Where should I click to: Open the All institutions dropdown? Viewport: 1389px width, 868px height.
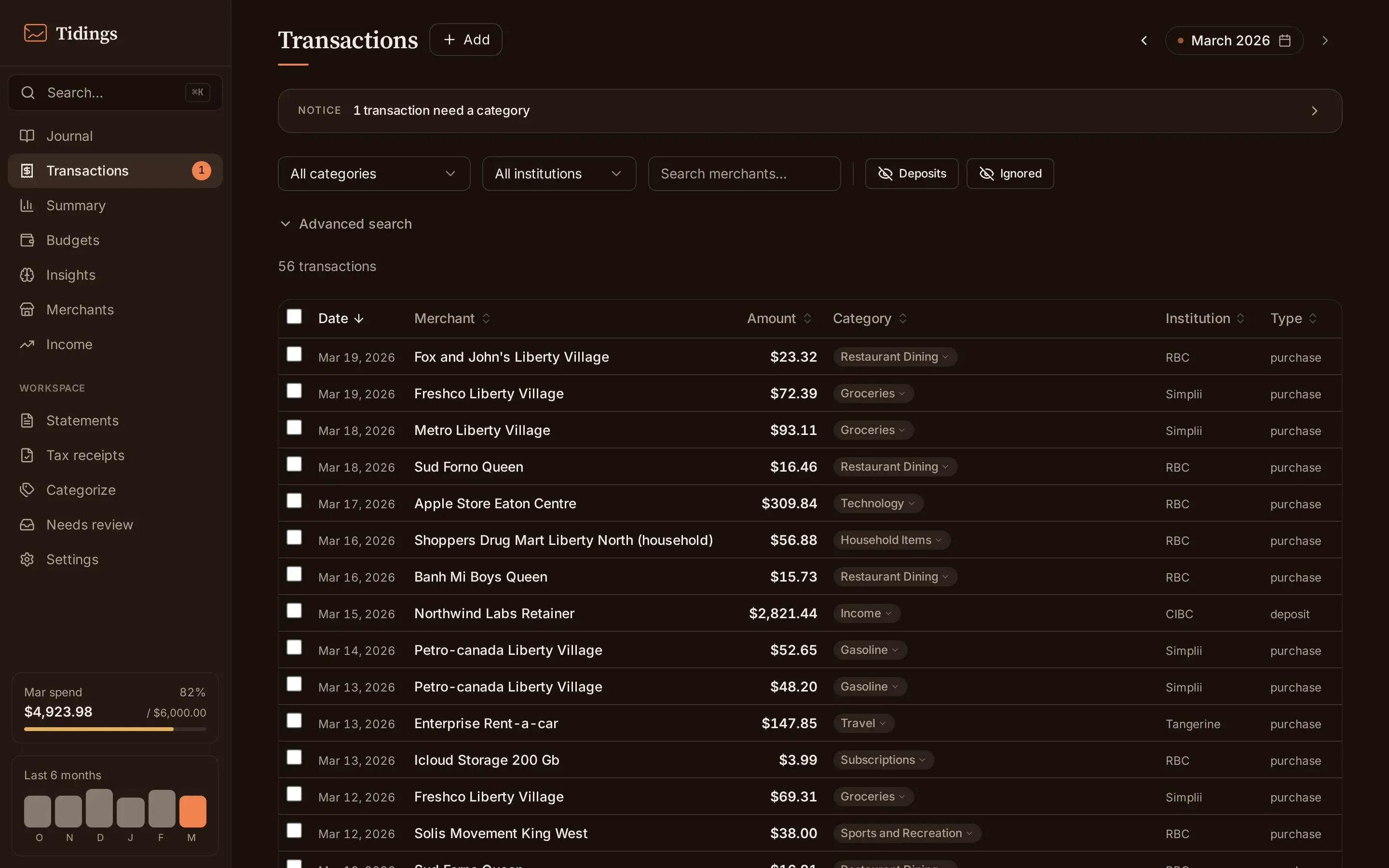click(x=559, y=174)
